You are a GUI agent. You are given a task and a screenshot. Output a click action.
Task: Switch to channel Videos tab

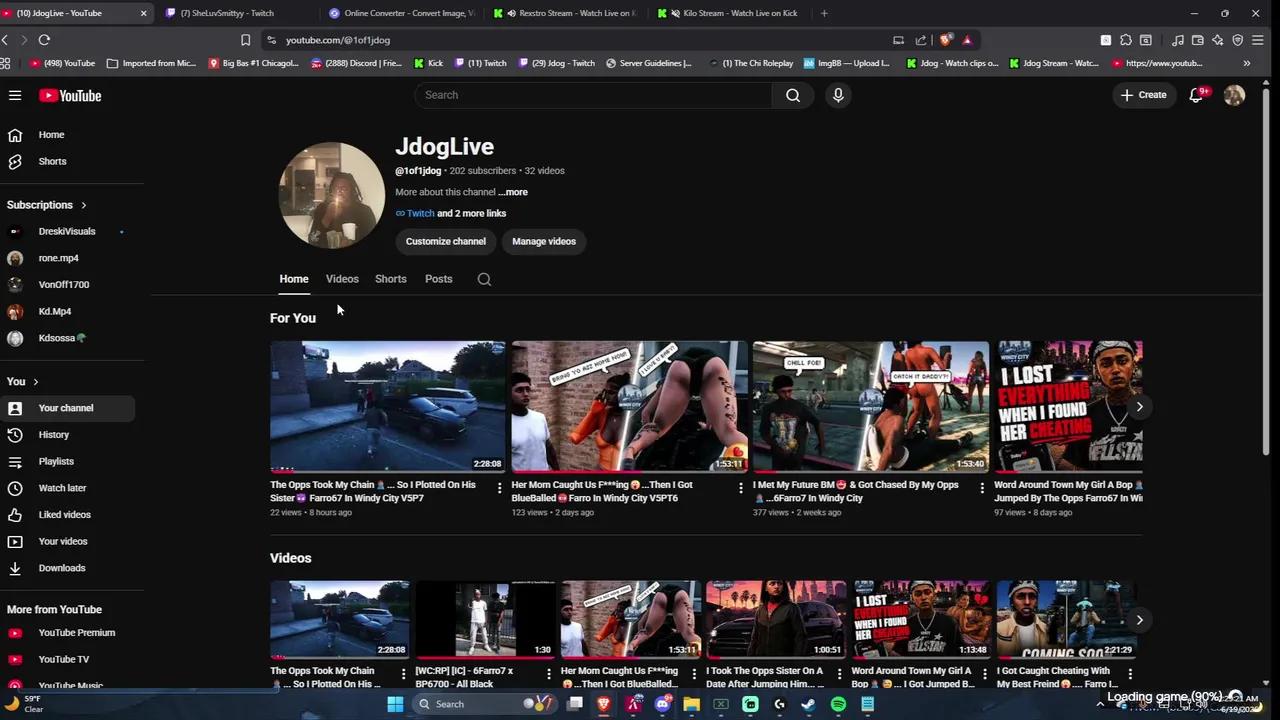click(x=342, y=279)
